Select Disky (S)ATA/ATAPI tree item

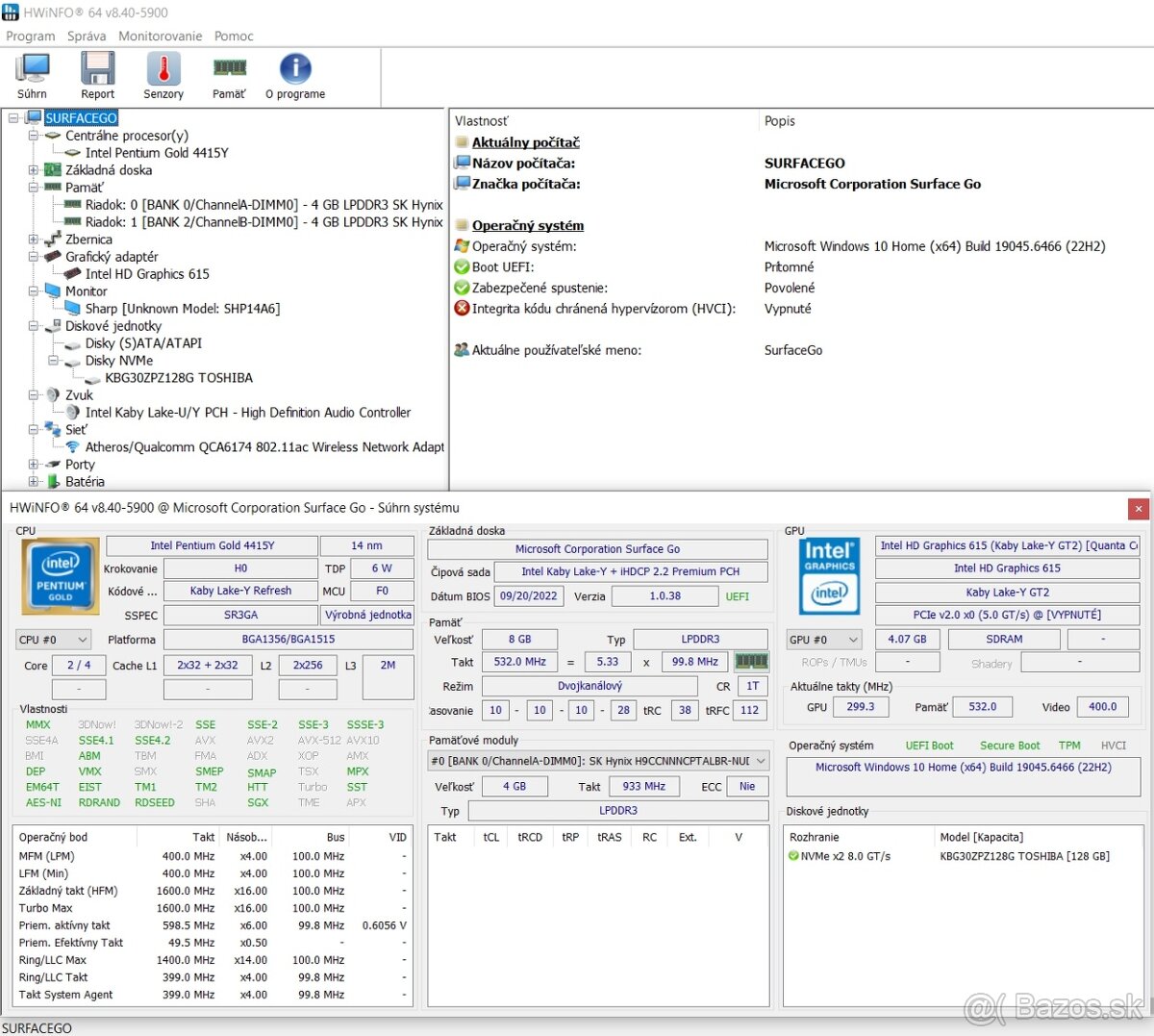[x=143, y=343]
